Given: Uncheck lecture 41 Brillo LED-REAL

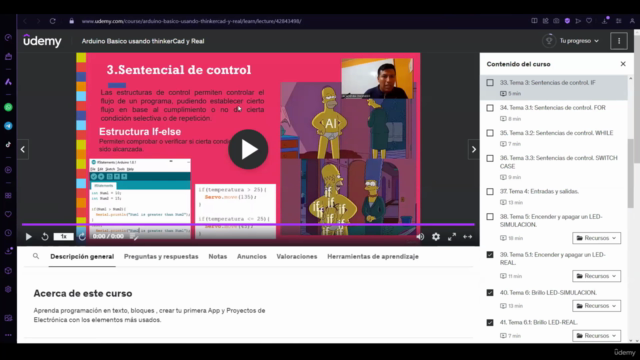Looking at the screenshot, I should point(490,322).
